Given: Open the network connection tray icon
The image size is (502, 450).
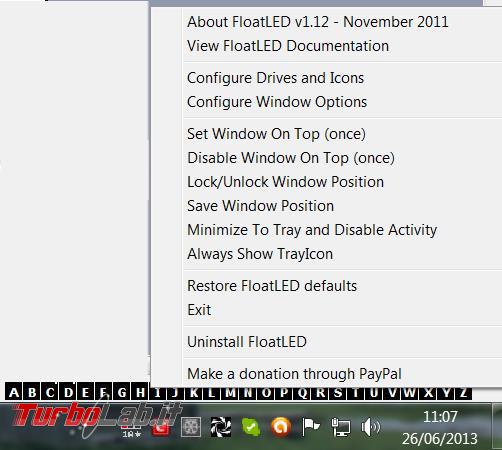Looking at the screenshot, I should 341,427.
